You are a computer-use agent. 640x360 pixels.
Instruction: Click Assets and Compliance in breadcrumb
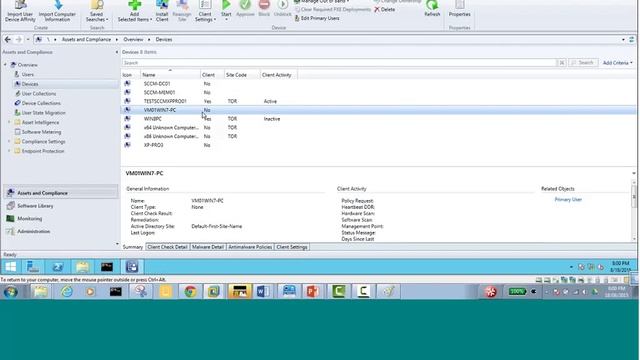point(86,40)
